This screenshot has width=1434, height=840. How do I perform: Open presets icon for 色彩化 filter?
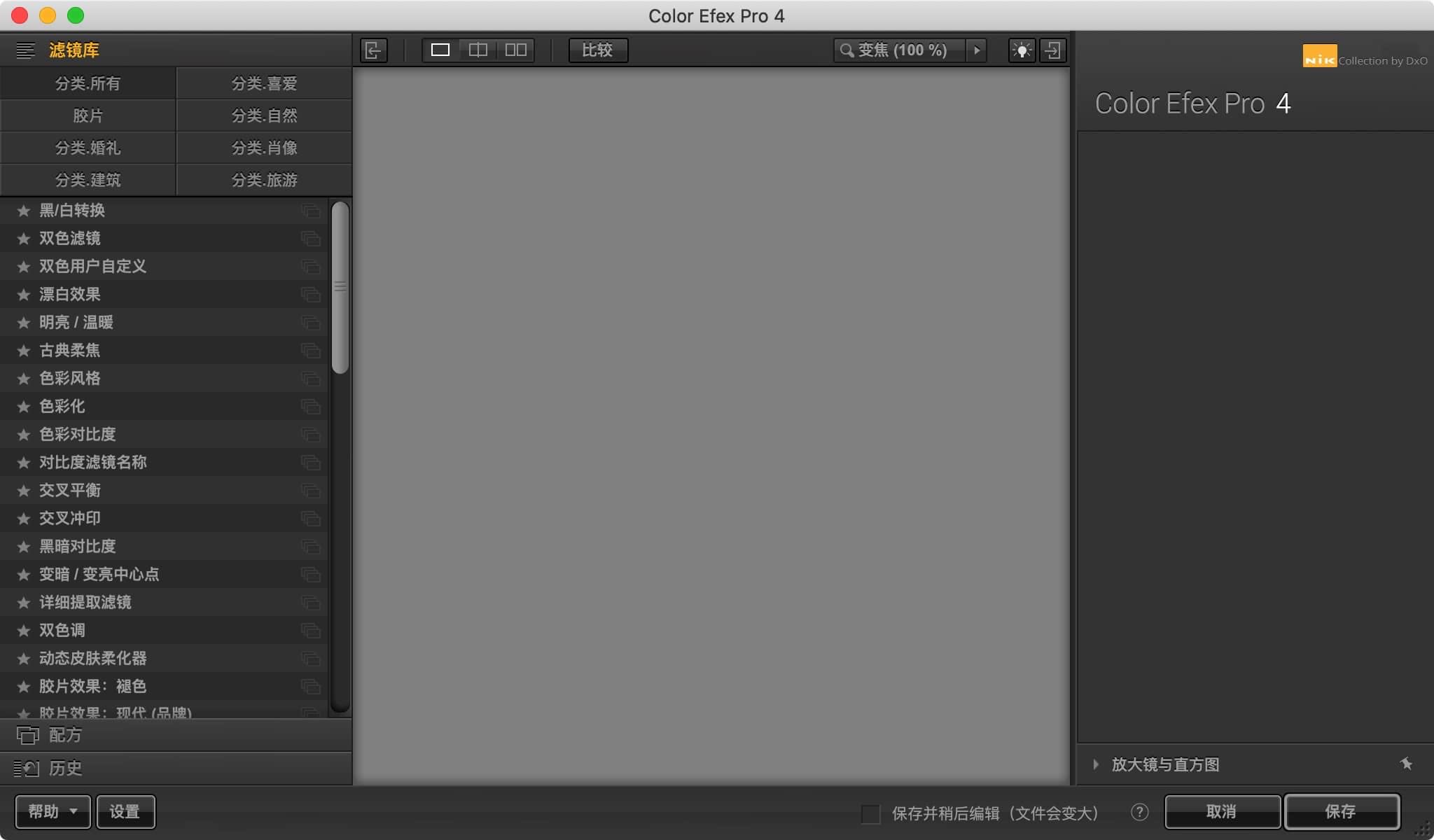click(x=311, y=407)
